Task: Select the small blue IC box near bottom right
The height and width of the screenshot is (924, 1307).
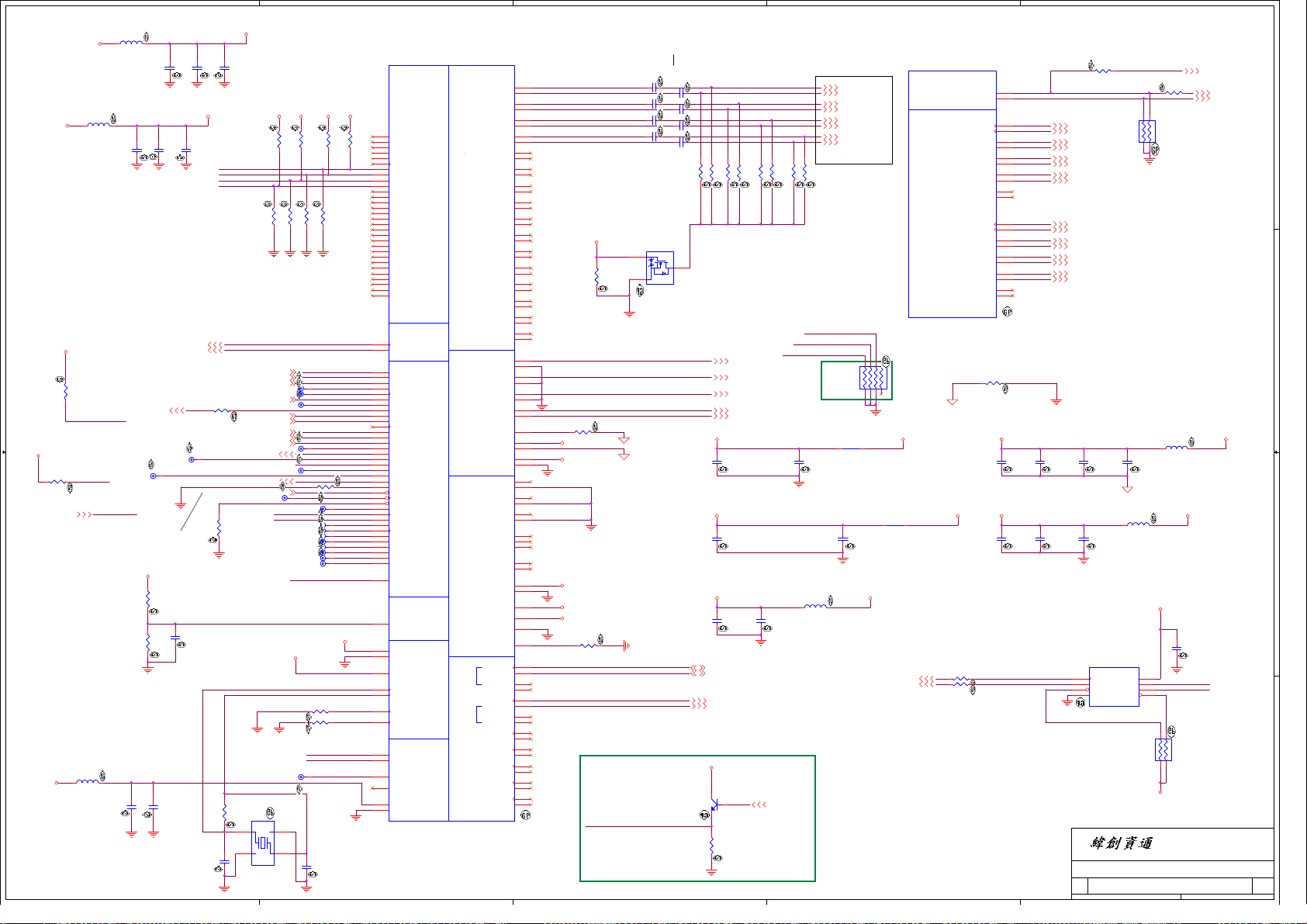Action: pyautogui.click(x=1114, y=687)
